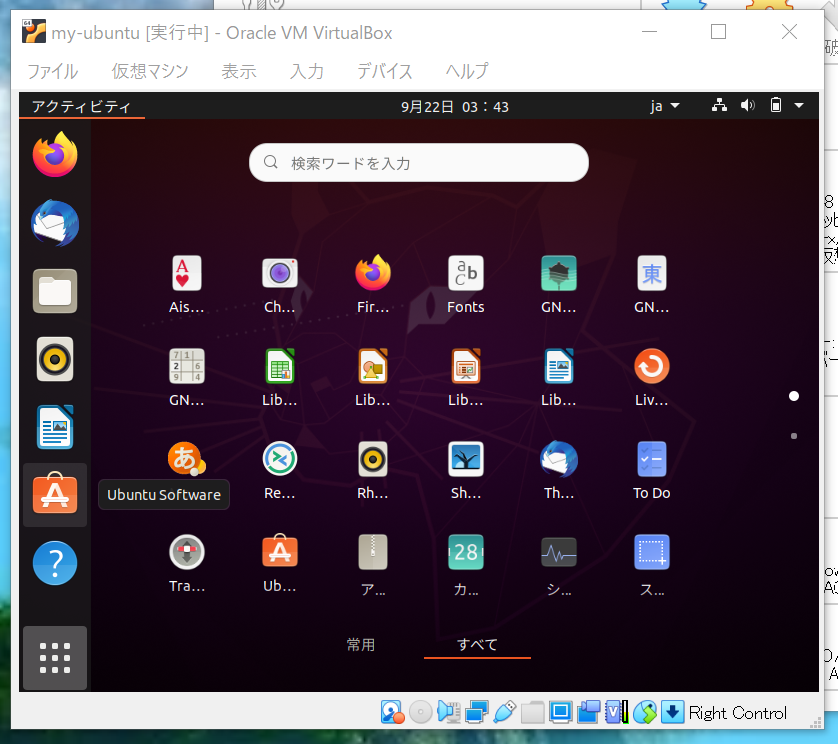Launch AisleRiot solitaire app
Viewport: 838px width, 744px height.
pyautogui.click(x=187, y=284)
